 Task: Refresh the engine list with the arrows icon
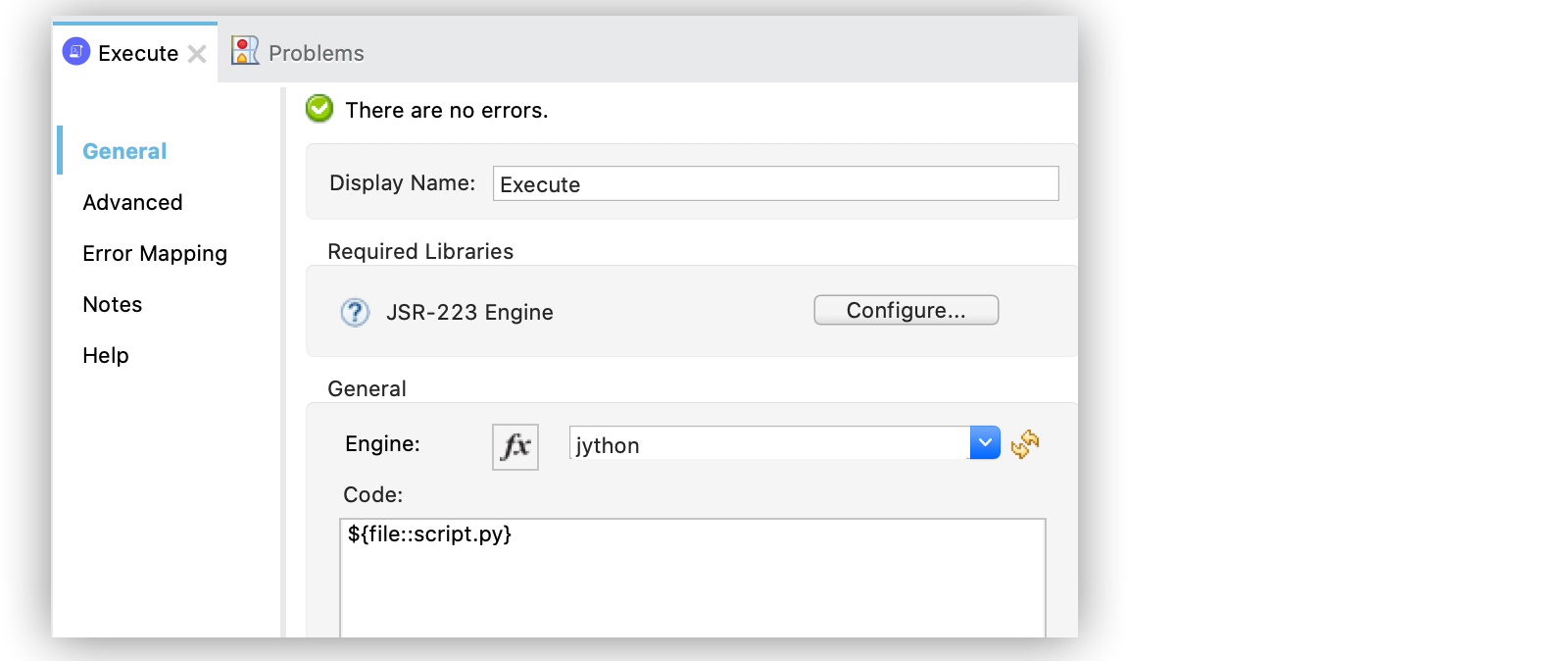[1025, 444]
